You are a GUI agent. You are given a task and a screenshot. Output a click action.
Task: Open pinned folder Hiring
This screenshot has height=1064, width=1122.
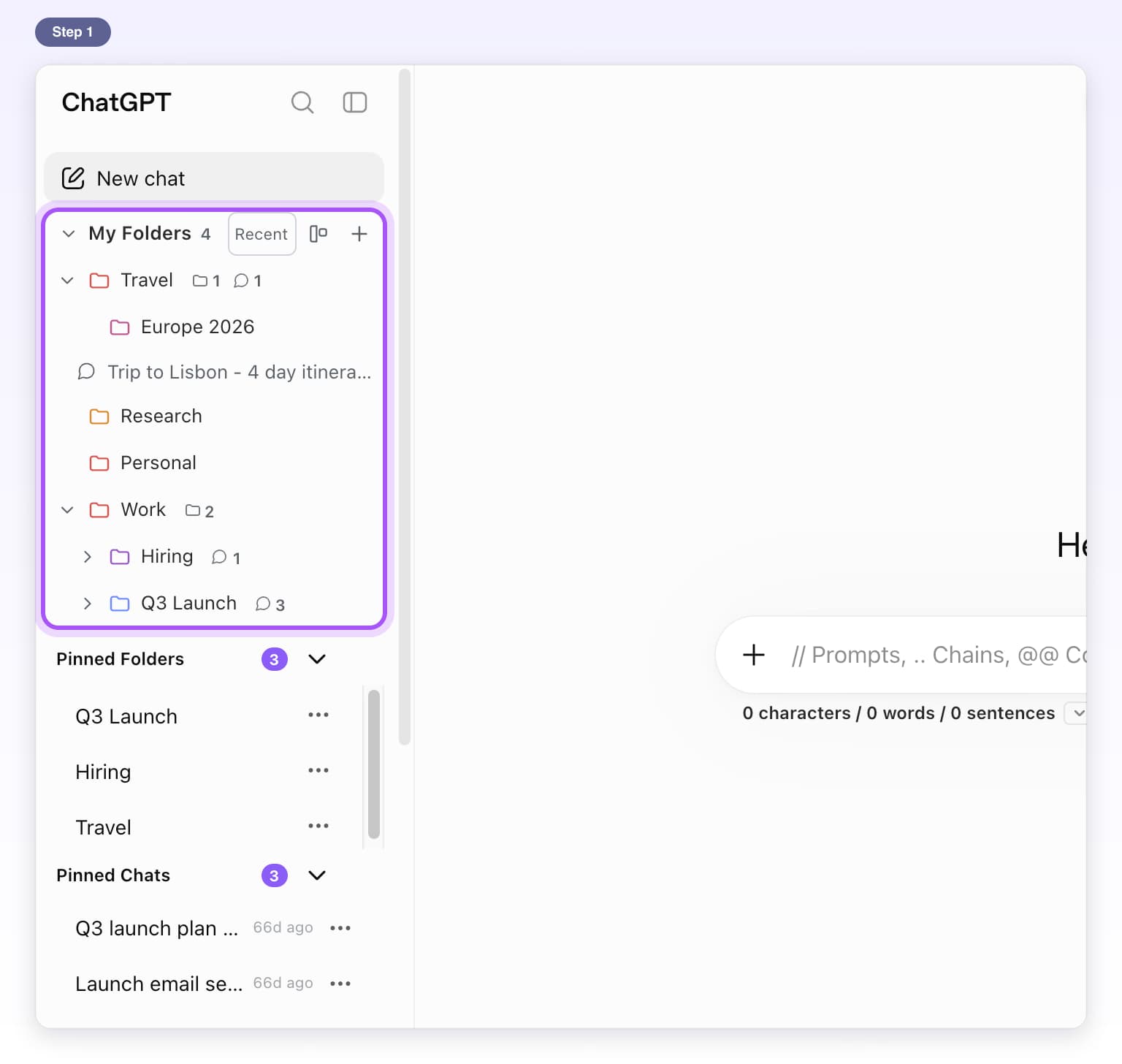(103, 772)
